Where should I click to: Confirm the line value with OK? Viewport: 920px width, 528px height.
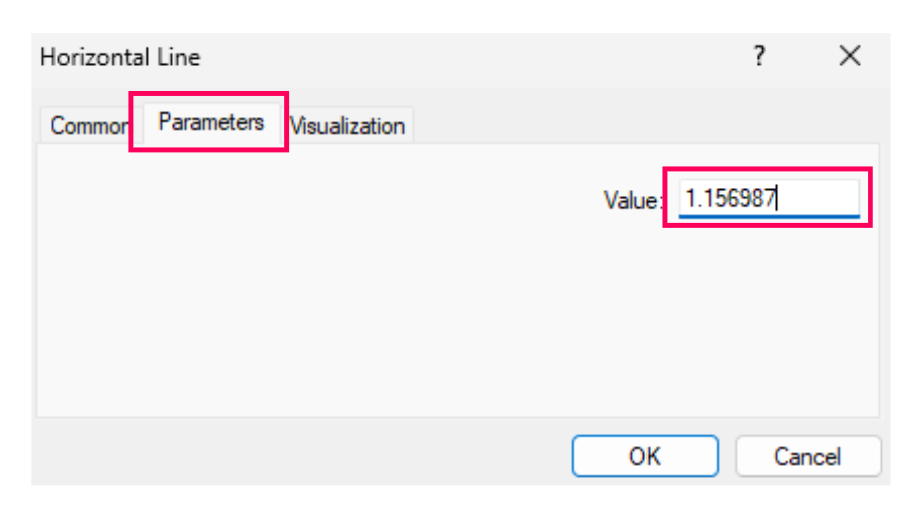coord(644,456)
